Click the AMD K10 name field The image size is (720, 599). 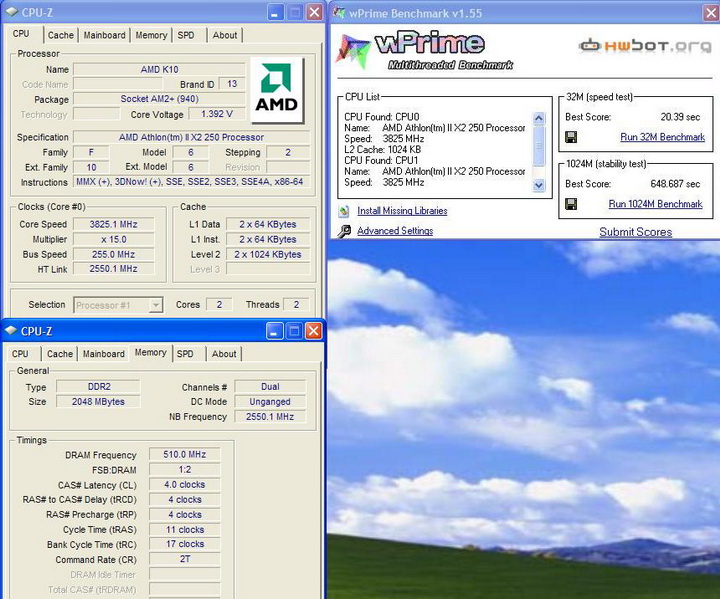[x=159, y=69]
